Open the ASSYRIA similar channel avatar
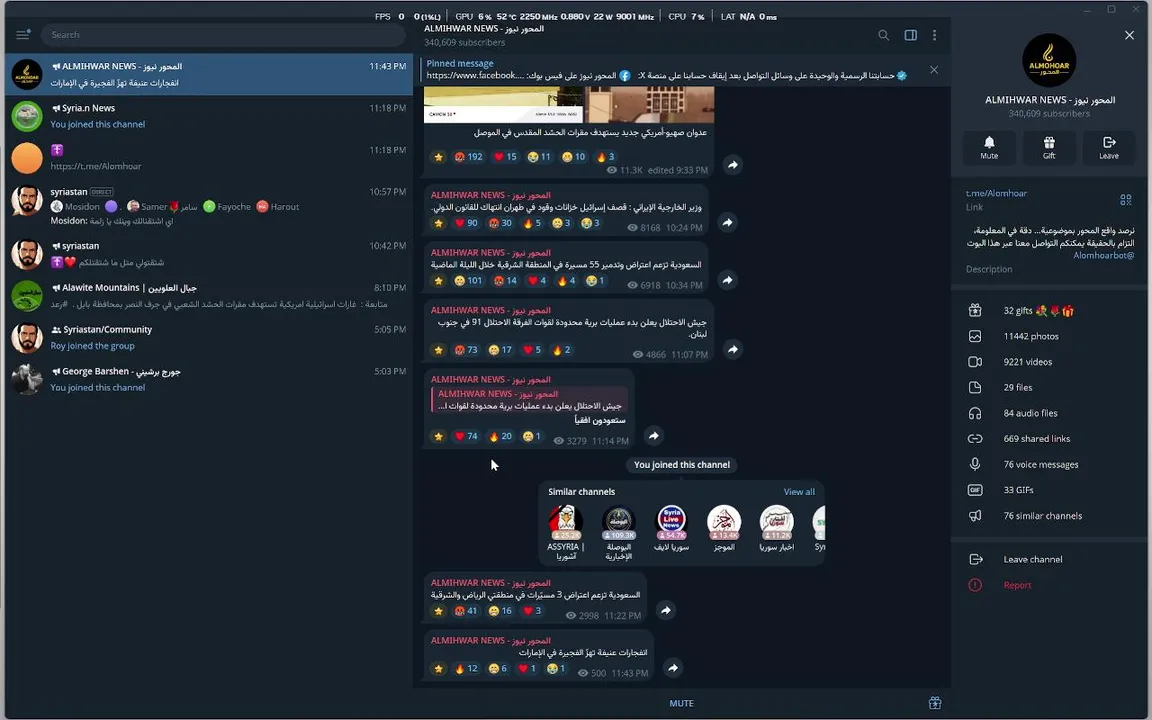The width and height of the screenshot is (1152, 720). pos(566,522)
